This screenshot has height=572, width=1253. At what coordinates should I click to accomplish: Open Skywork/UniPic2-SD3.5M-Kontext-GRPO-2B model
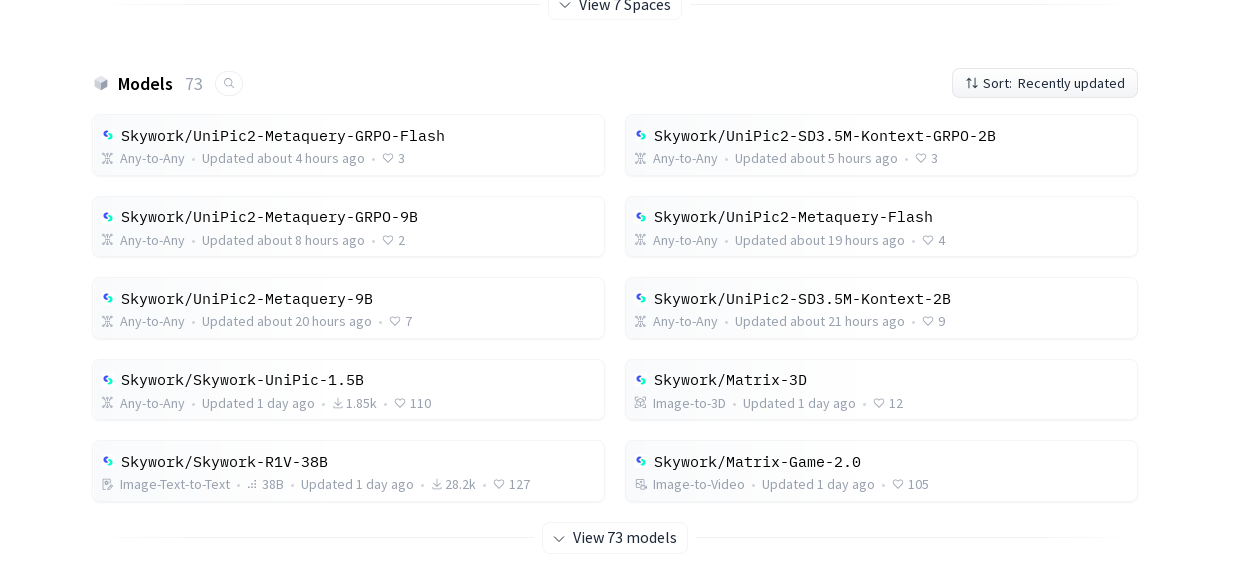coord(881,145)
